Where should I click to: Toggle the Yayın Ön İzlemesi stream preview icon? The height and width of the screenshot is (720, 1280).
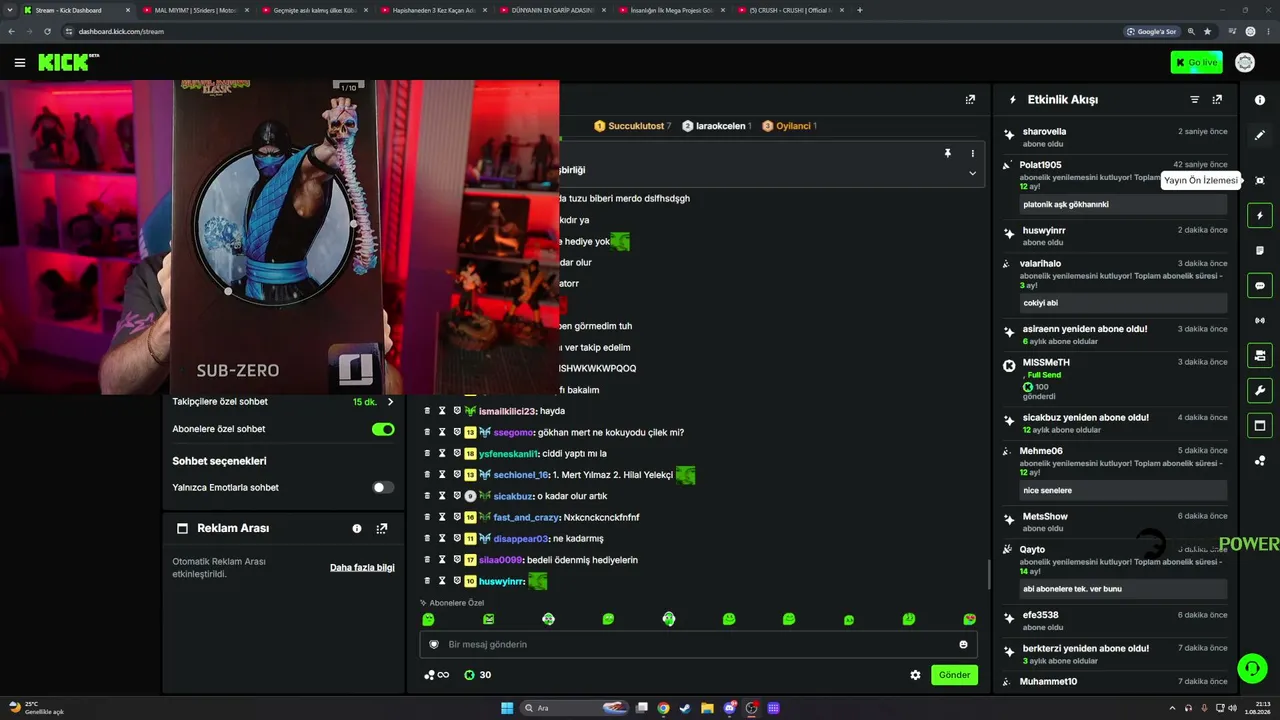click(1260, 181)
